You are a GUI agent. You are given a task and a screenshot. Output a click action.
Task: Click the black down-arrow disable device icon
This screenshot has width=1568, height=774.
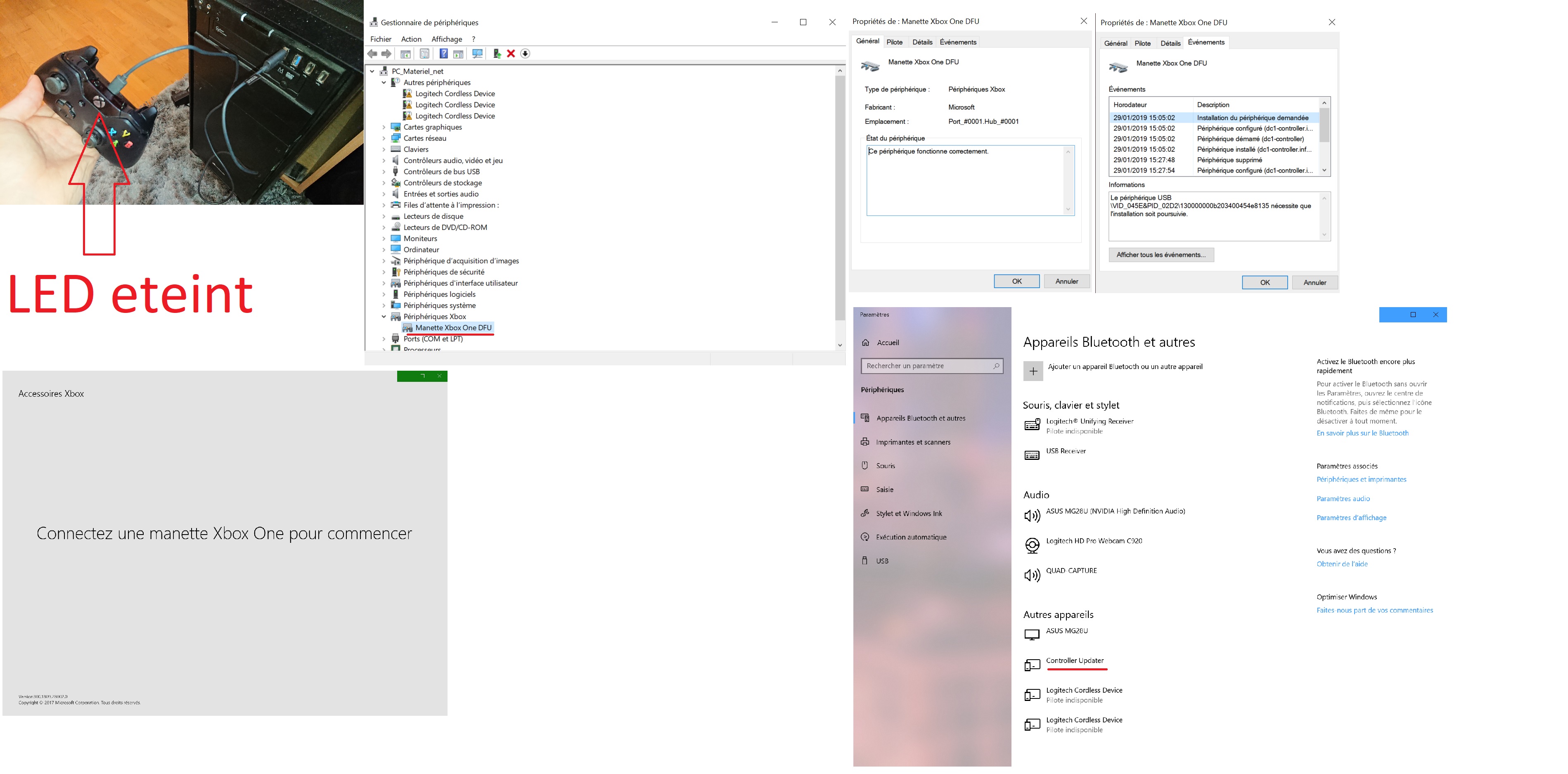coord(525,54)
